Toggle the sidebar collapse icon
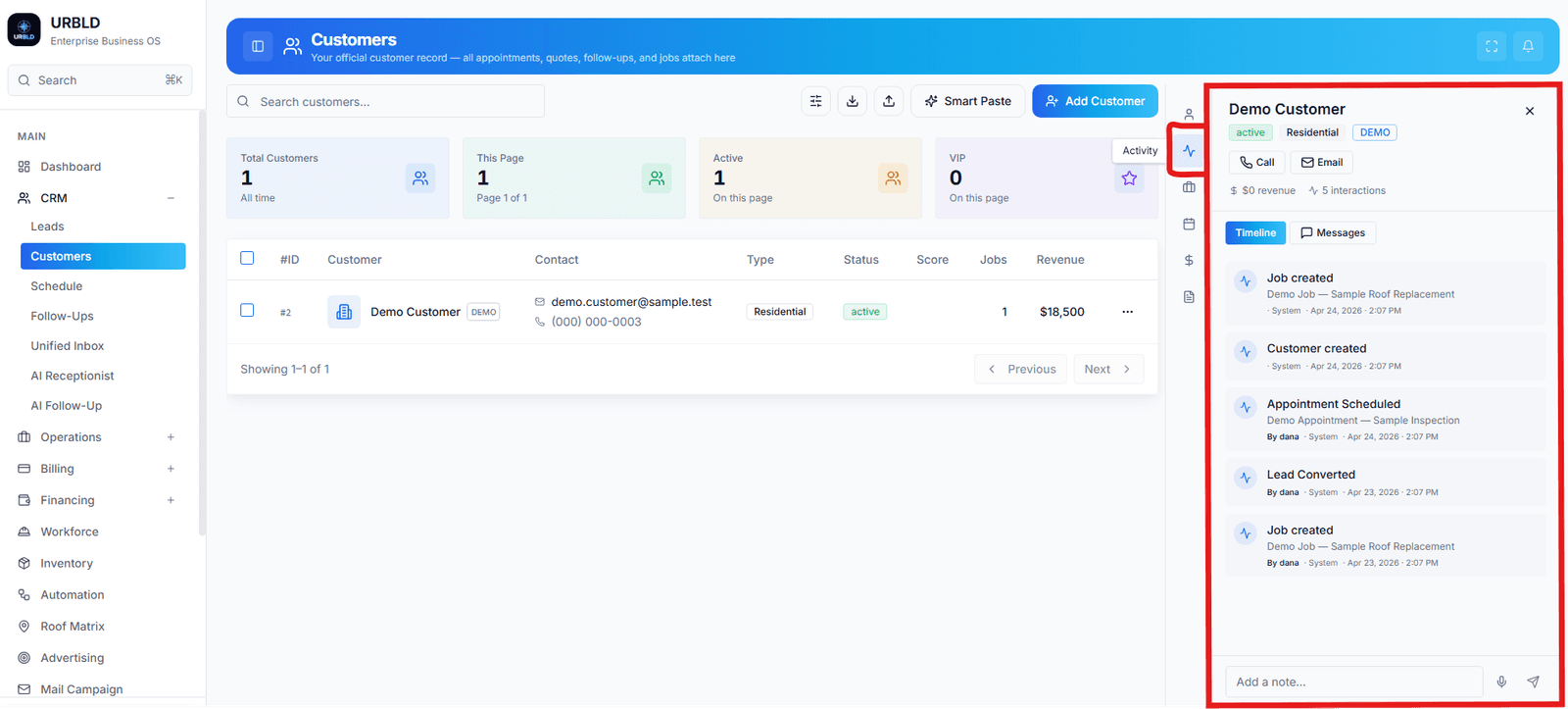Screen dimensions: 1568x709 click(x=258, y=46)
